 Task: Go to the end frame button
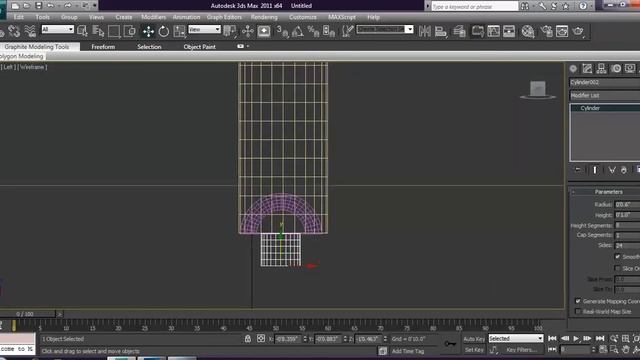(600, 338)
